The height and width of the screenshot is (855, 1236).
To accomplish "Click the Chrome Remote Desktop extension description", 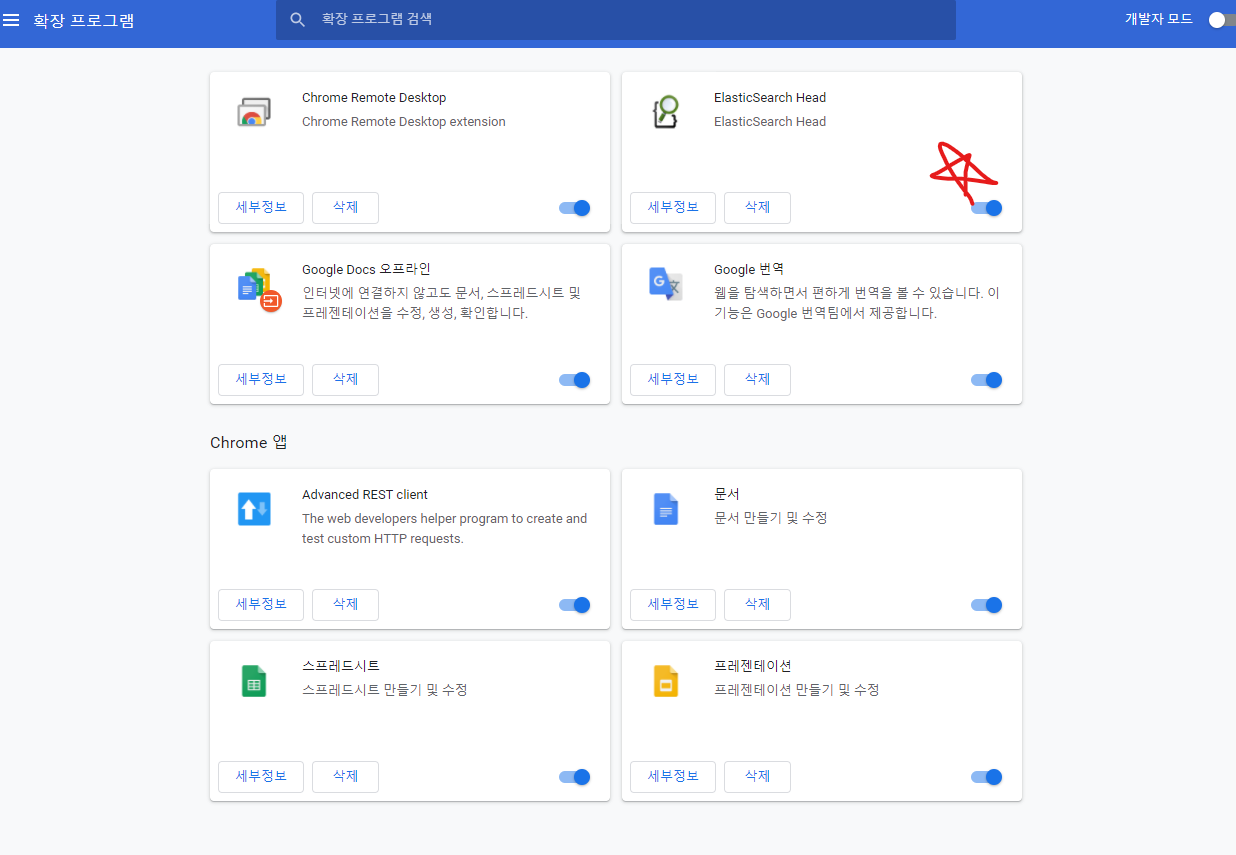I will pyautogui.click(x=404, y=122).
